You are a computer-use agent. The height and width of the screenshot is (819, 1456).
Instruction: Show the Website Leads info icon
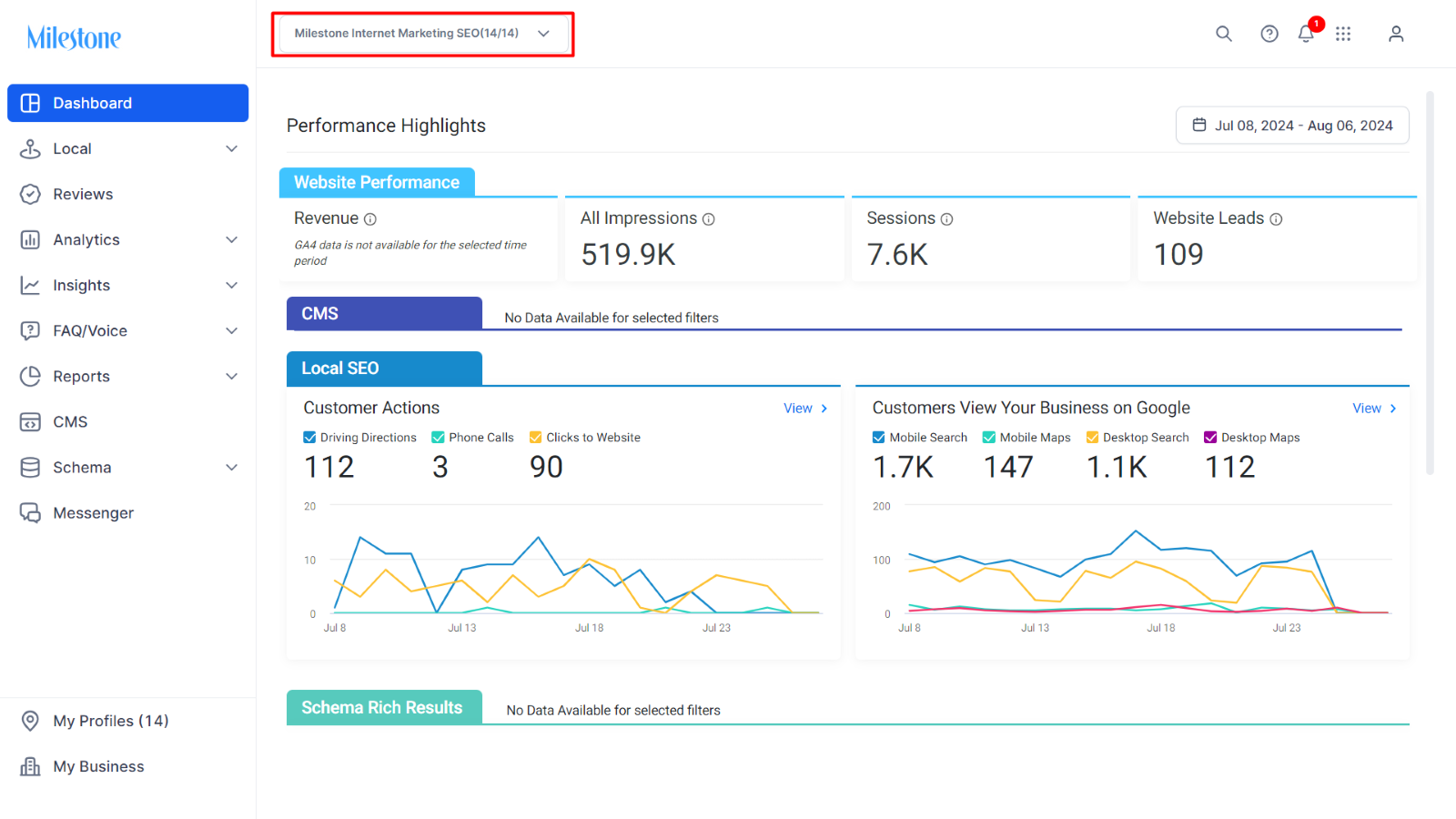point(1276,219)
